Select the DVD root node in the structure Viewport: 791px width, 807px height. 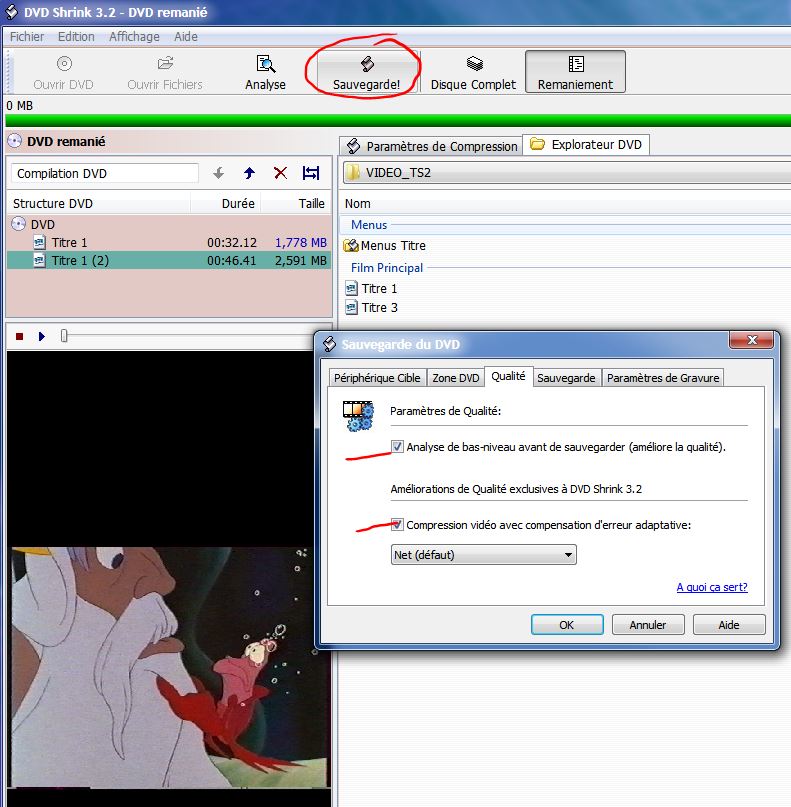pyautogui.click(x=42, y=224)
